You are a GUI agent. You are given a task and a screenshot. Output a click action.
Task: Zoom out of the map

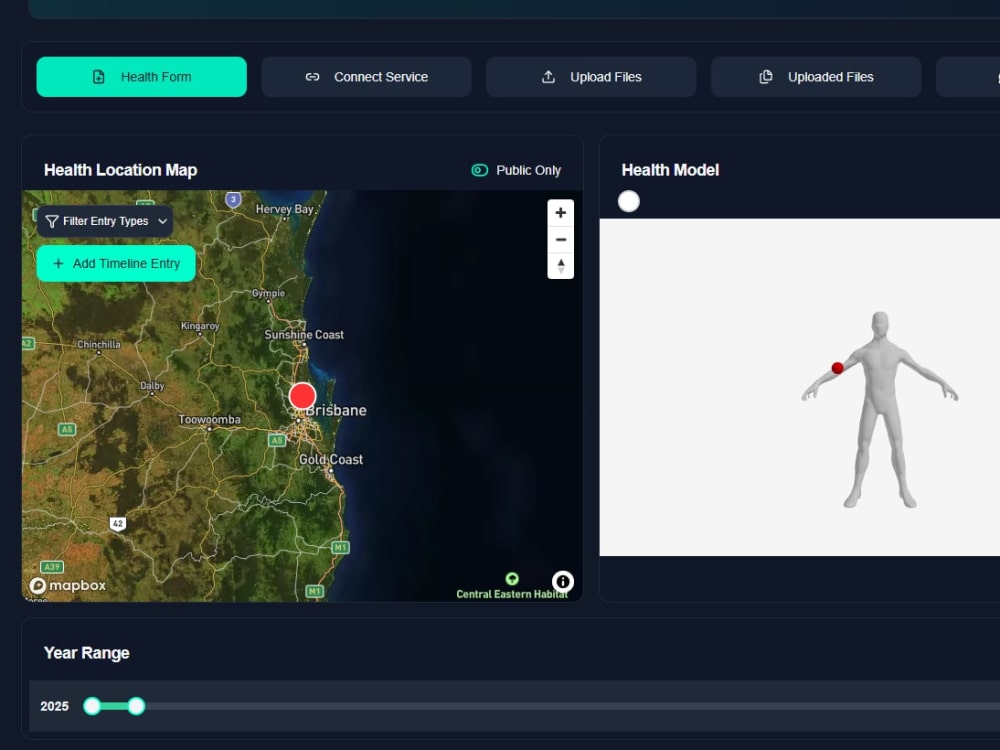point(561,240)
